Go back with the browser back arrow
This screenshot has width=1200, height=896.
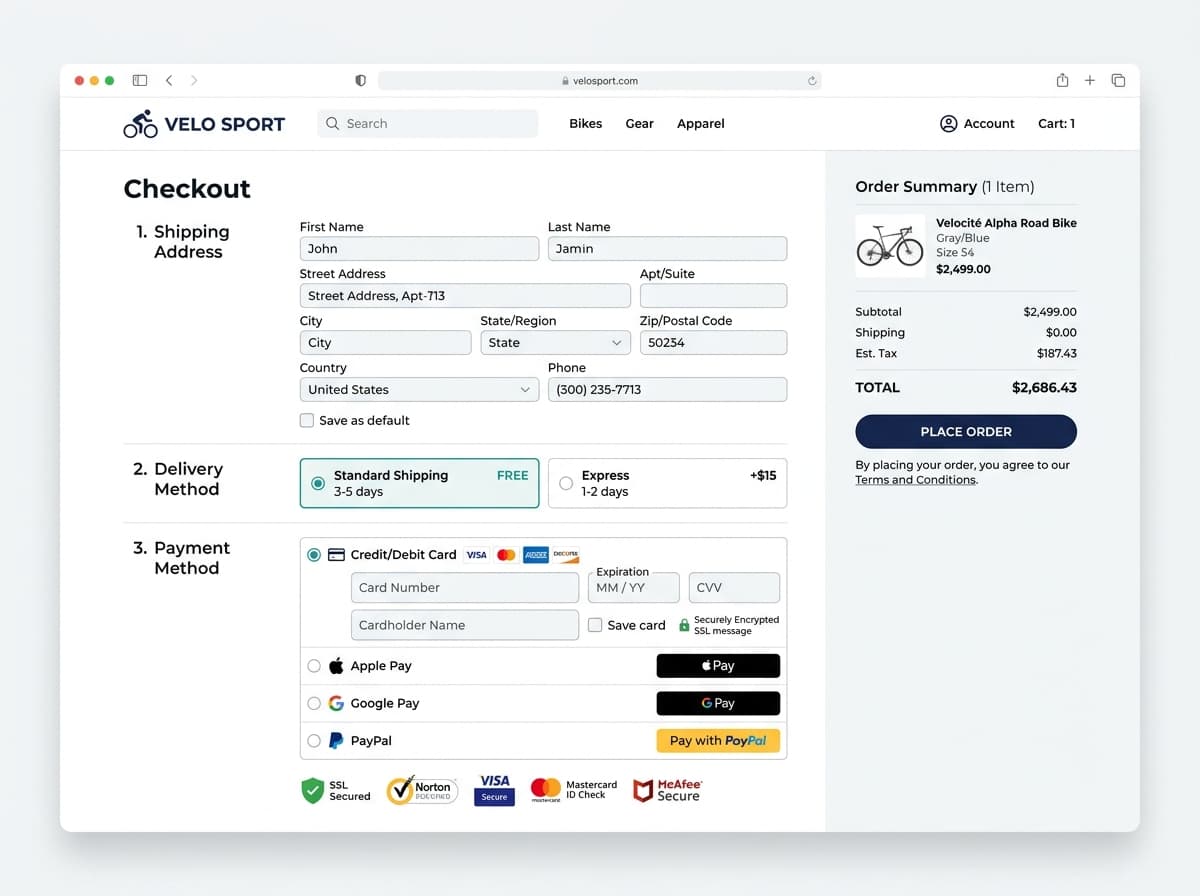pyautogui.click(x=169, y=80)
